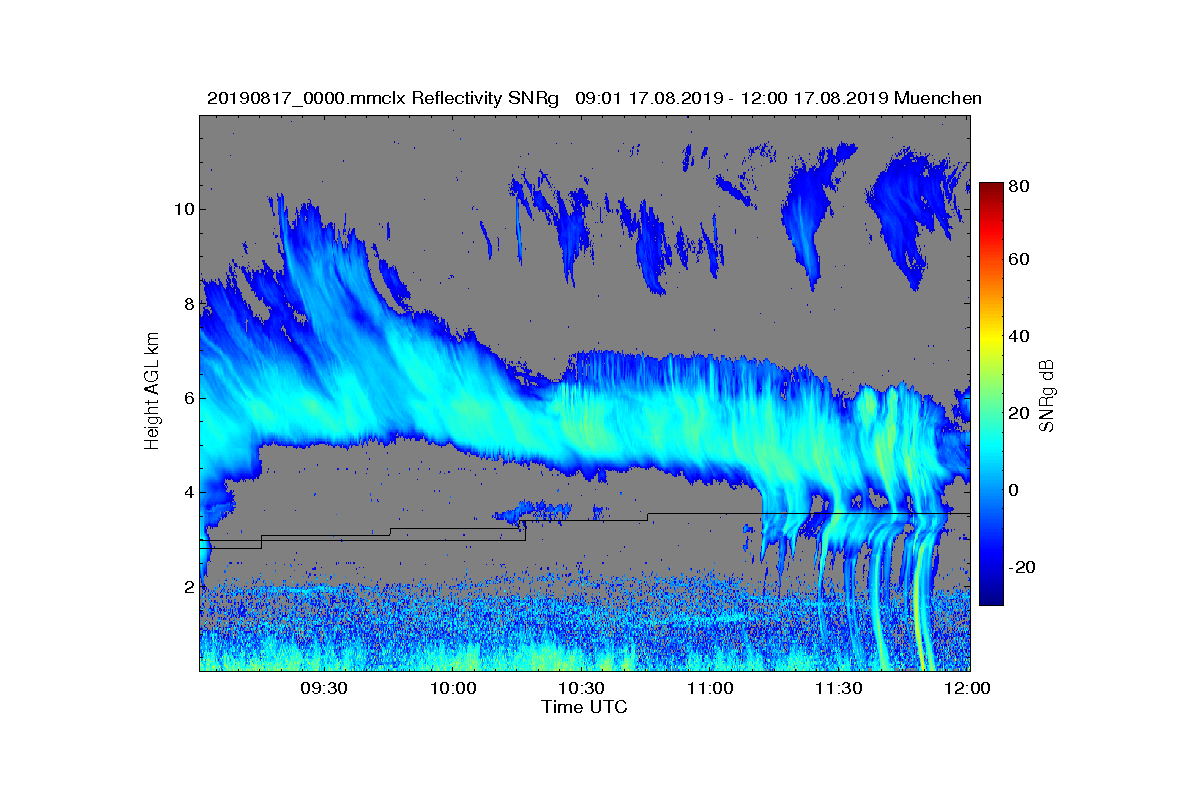The height and width of the screenshot is (800, 1200).
Task: Click the height tick label 8
Action: (x=188, y=303)
